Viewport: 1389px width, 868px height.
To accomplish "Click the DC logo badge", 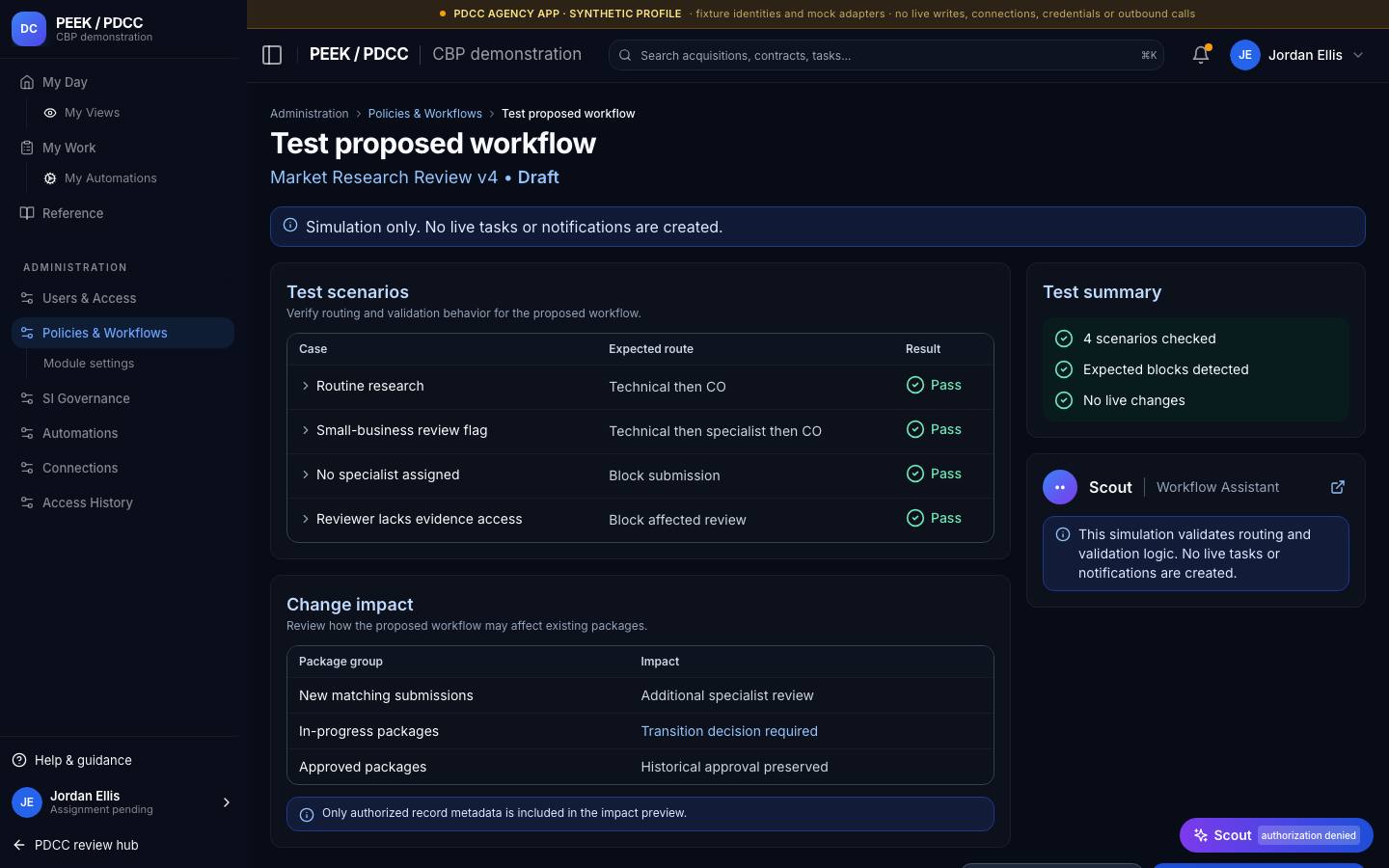I will [x=29, y=29].
